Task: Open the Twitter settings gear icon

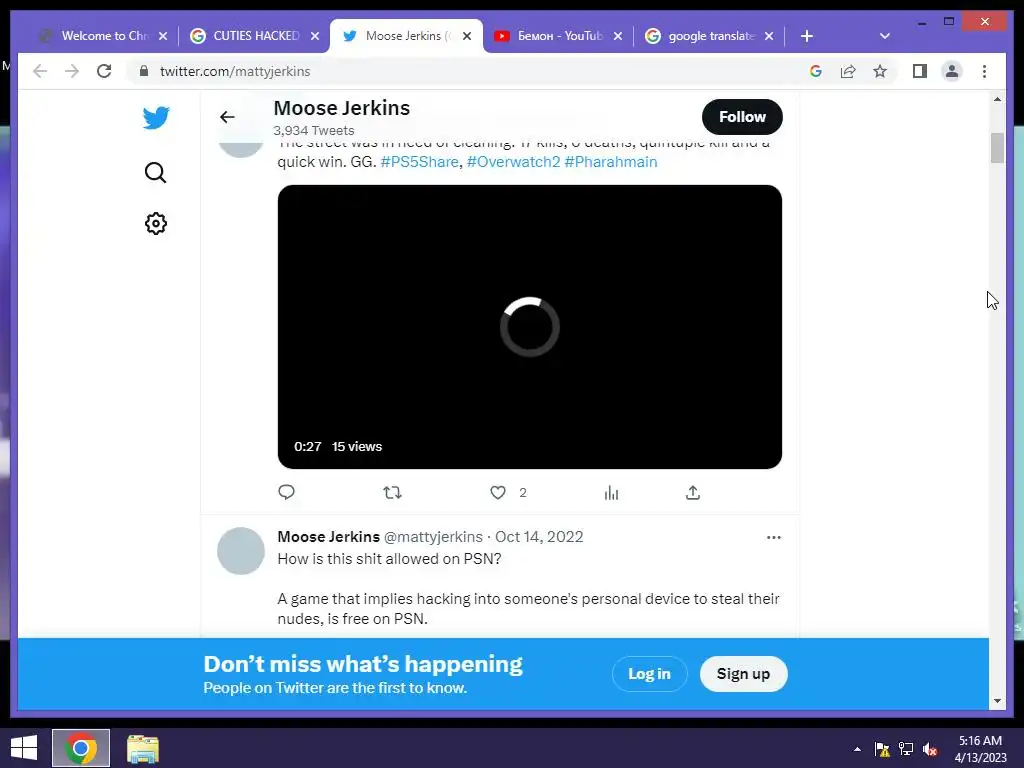Action: (155, 223)
